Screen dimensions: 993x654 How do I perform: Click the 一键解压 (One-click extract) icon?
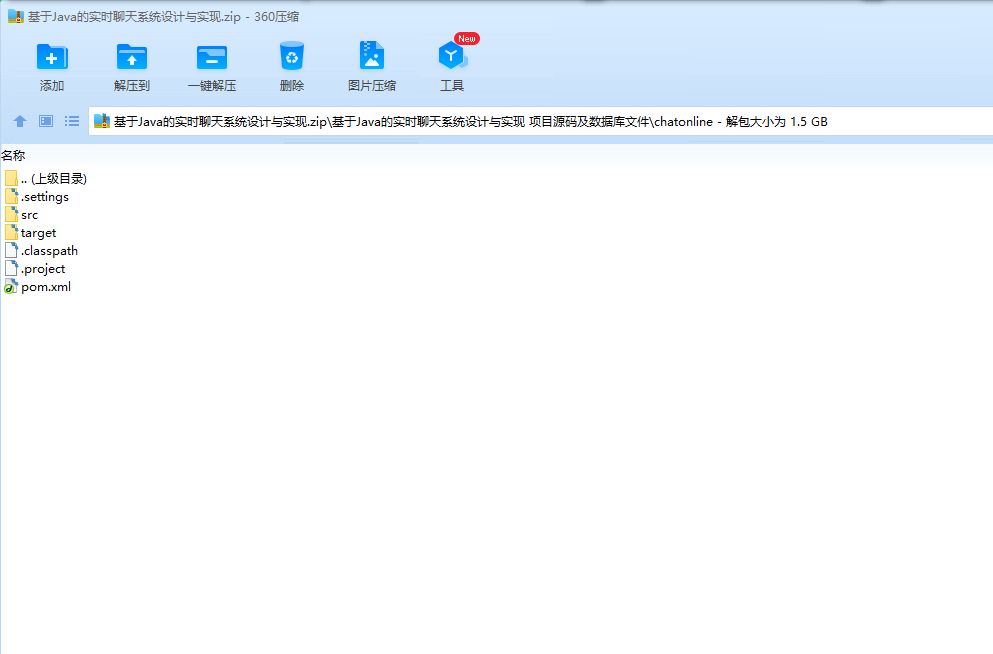[212, 66]
